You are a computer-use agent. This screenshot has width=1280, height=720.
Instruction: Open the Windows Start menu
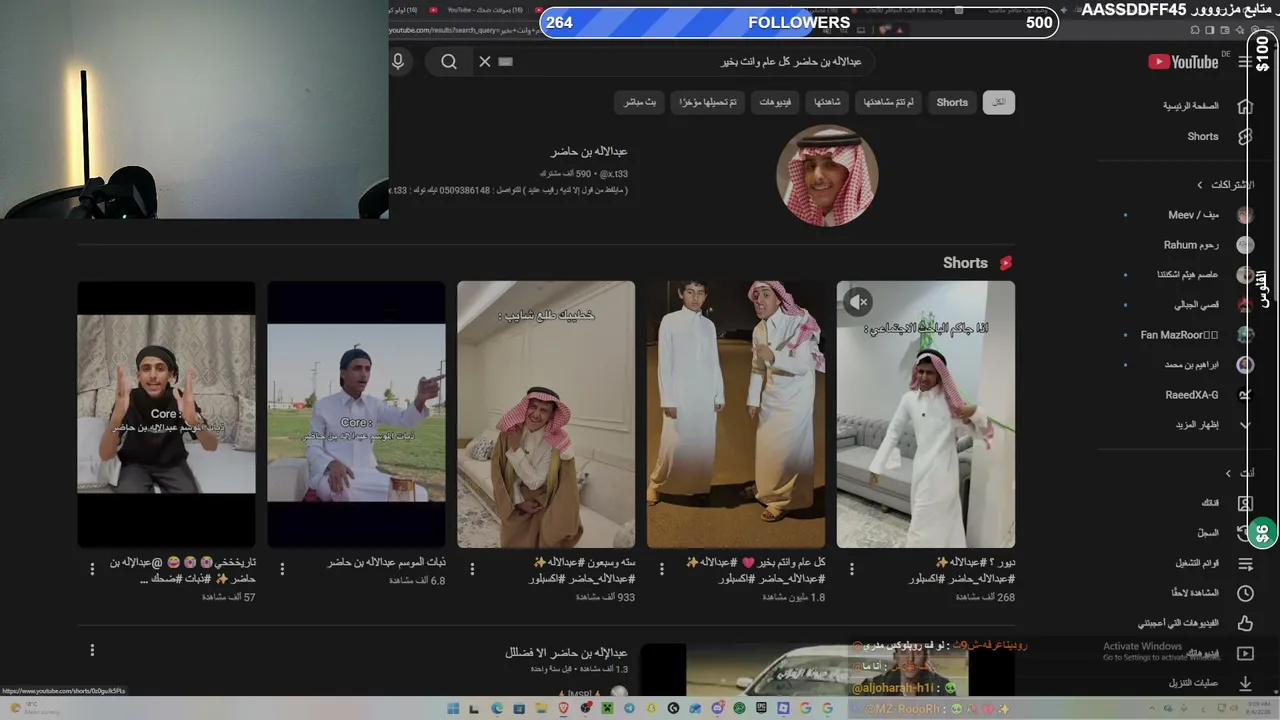coord(452,708)
